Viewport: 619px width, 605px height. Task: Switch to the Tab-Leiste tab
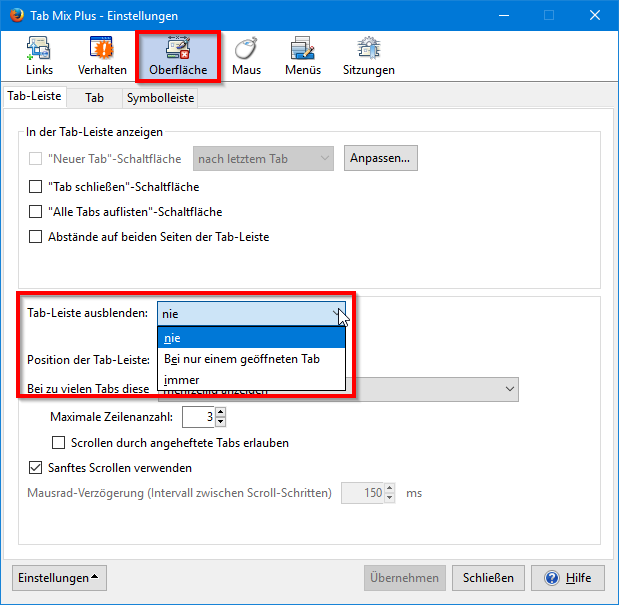(x=34, y=96)
